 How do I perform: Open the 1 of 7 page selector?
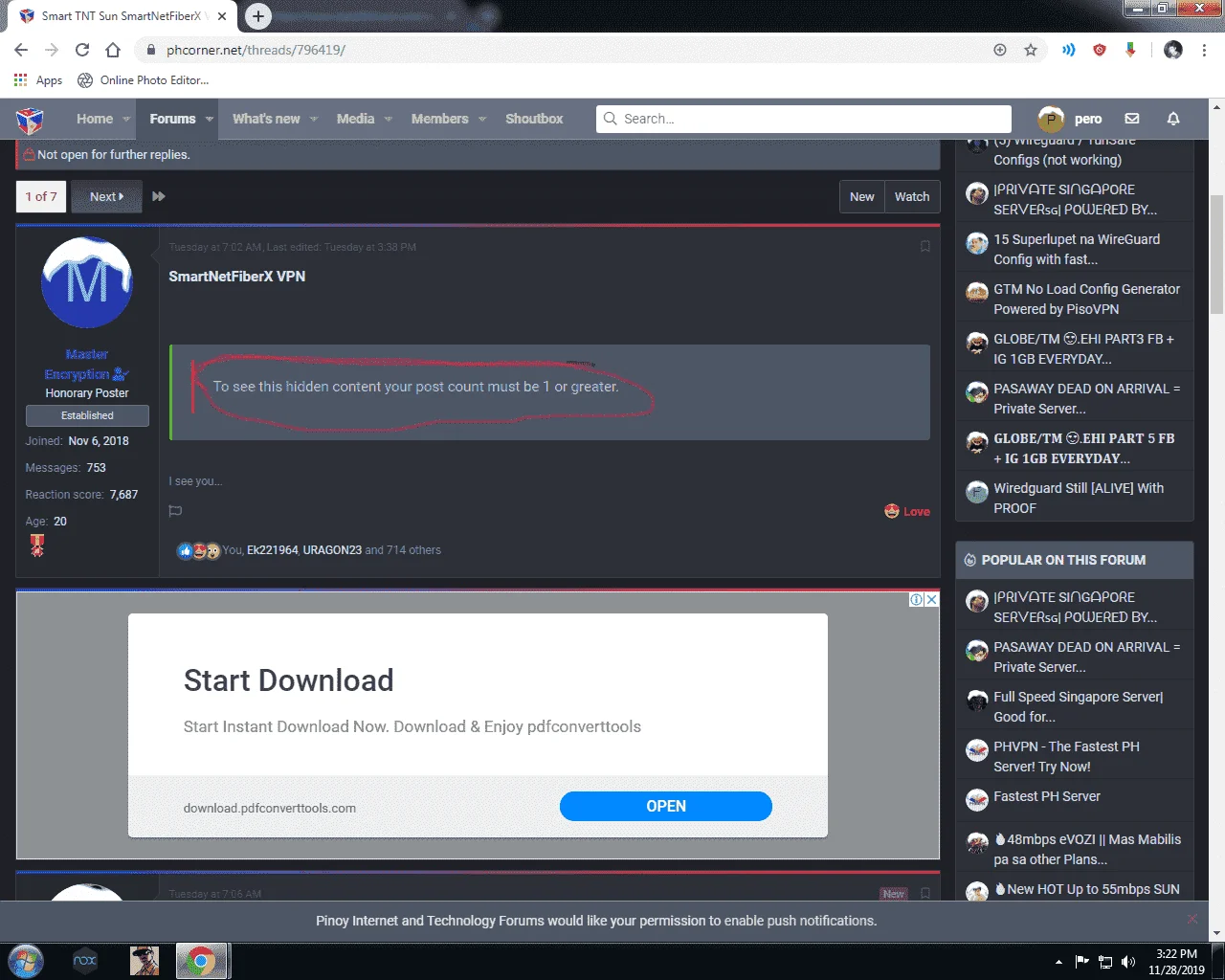pyautogui.click(x=41, y=196)
